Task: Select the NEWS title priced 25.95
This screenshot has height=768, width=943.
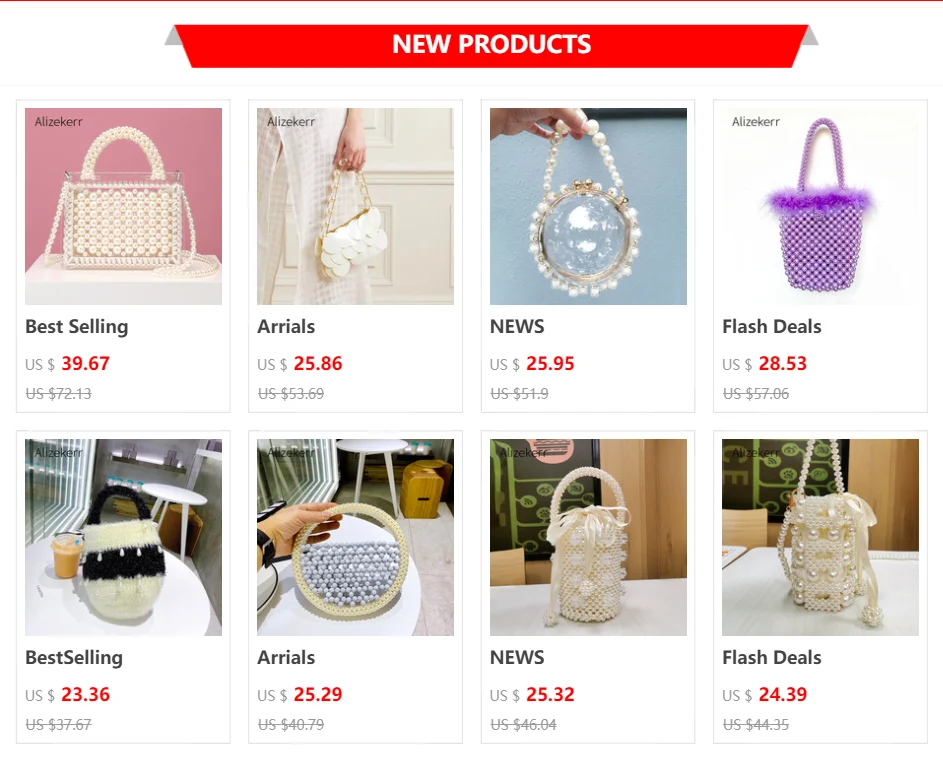Action: point(517,327)
